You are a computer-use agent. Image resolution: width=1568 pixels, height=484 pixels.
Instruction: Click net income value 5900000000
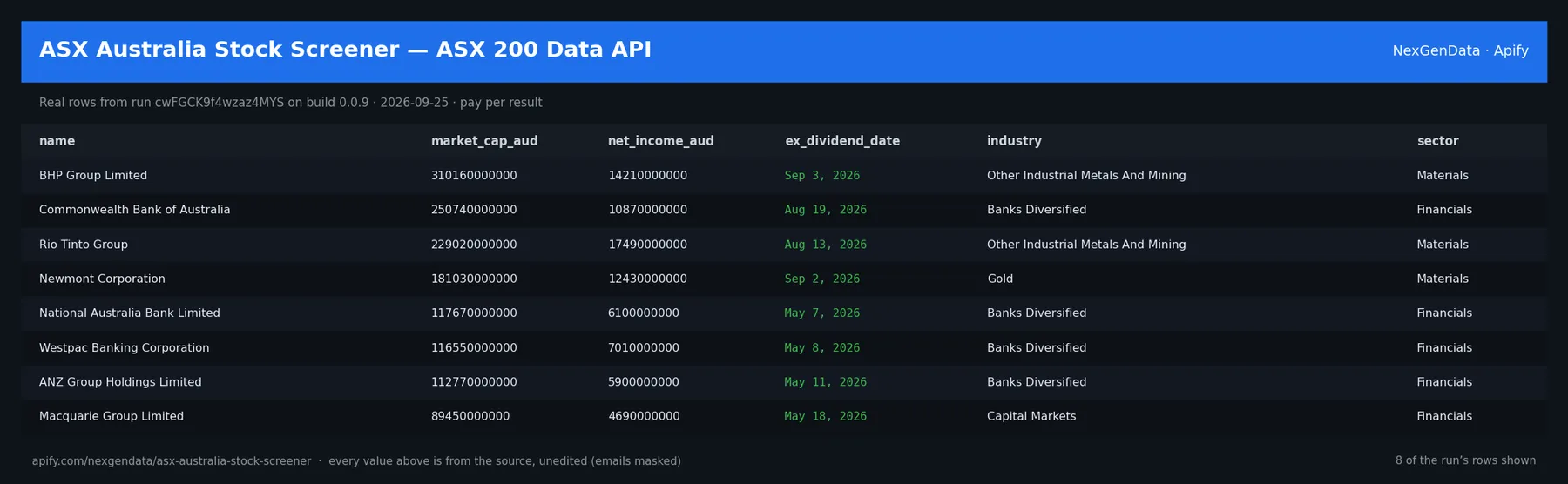[644, 382]
